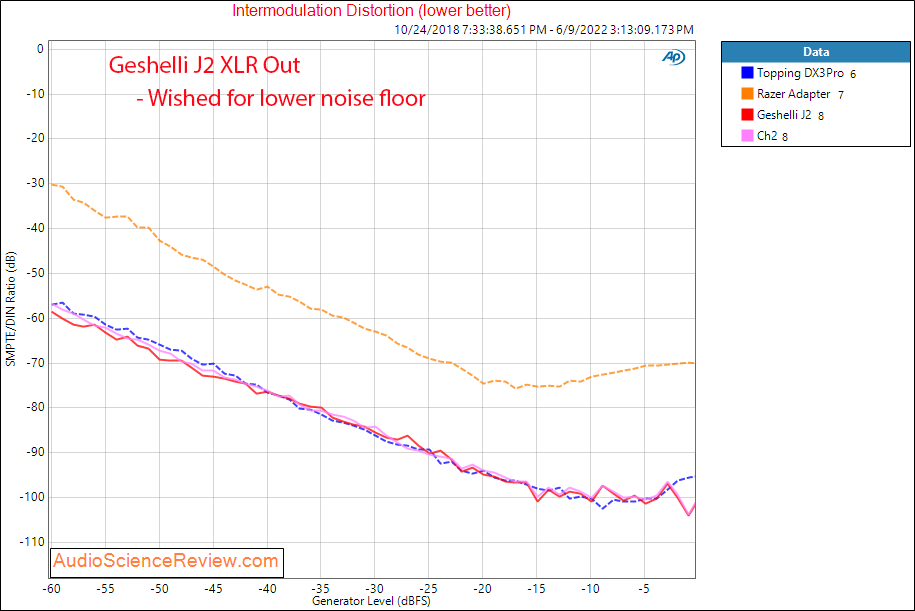Click the number 6 beside Topping DX3Pro
The height and width of the screenshot is (611, 915).
[853, 74]
